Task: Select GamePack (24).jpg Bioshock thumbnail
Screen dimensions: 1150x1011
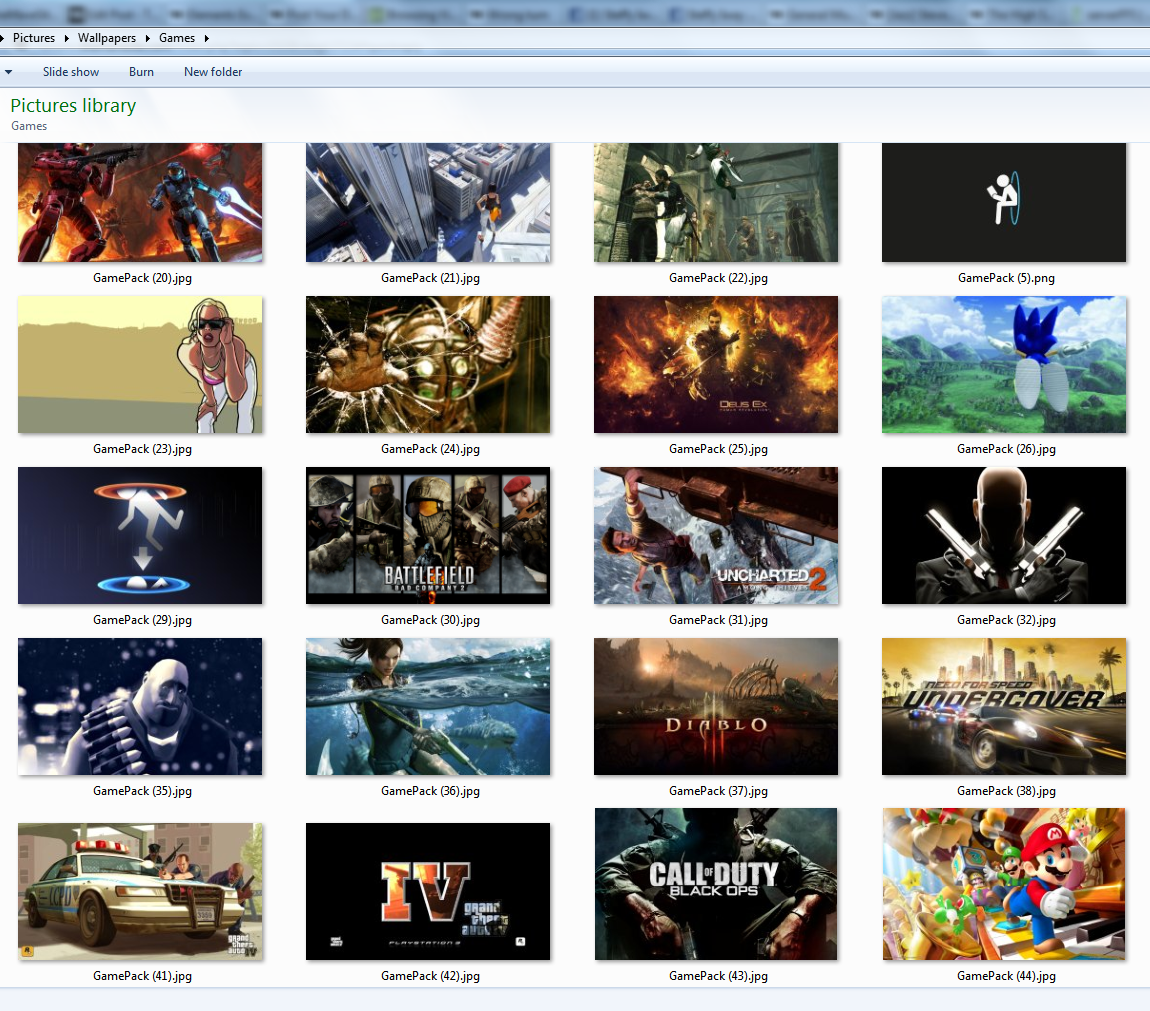Action: click(428, 365)
